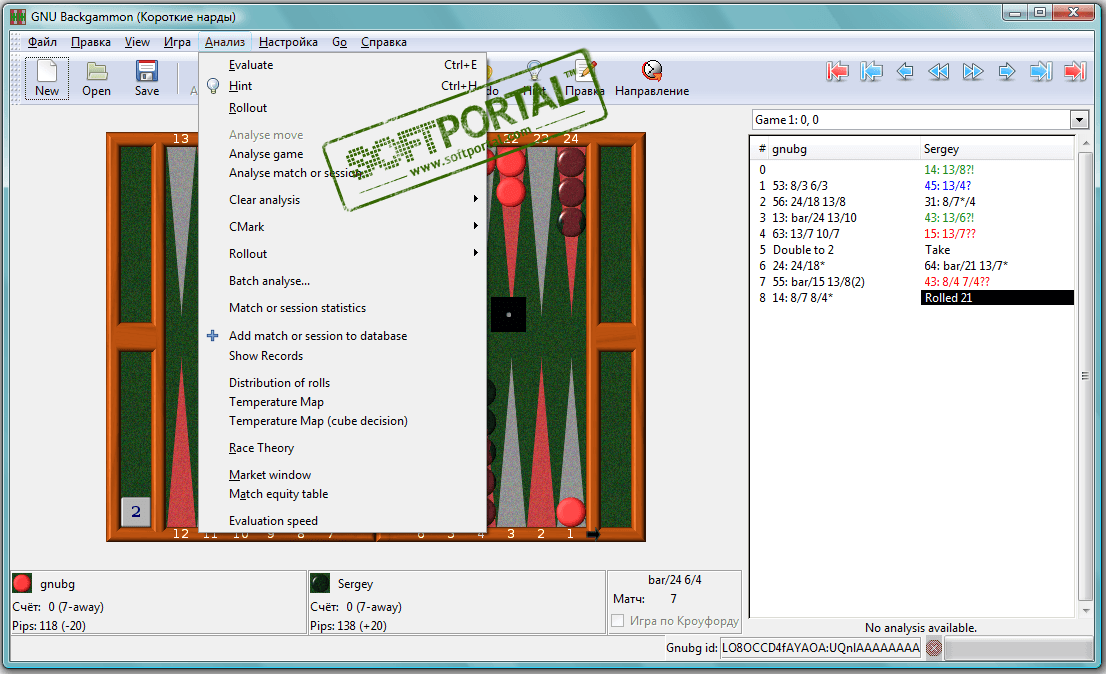The height and width of the screenshot is (674, 1106).
Task: Close the Анализ menu
Action: tap(225, 42)
